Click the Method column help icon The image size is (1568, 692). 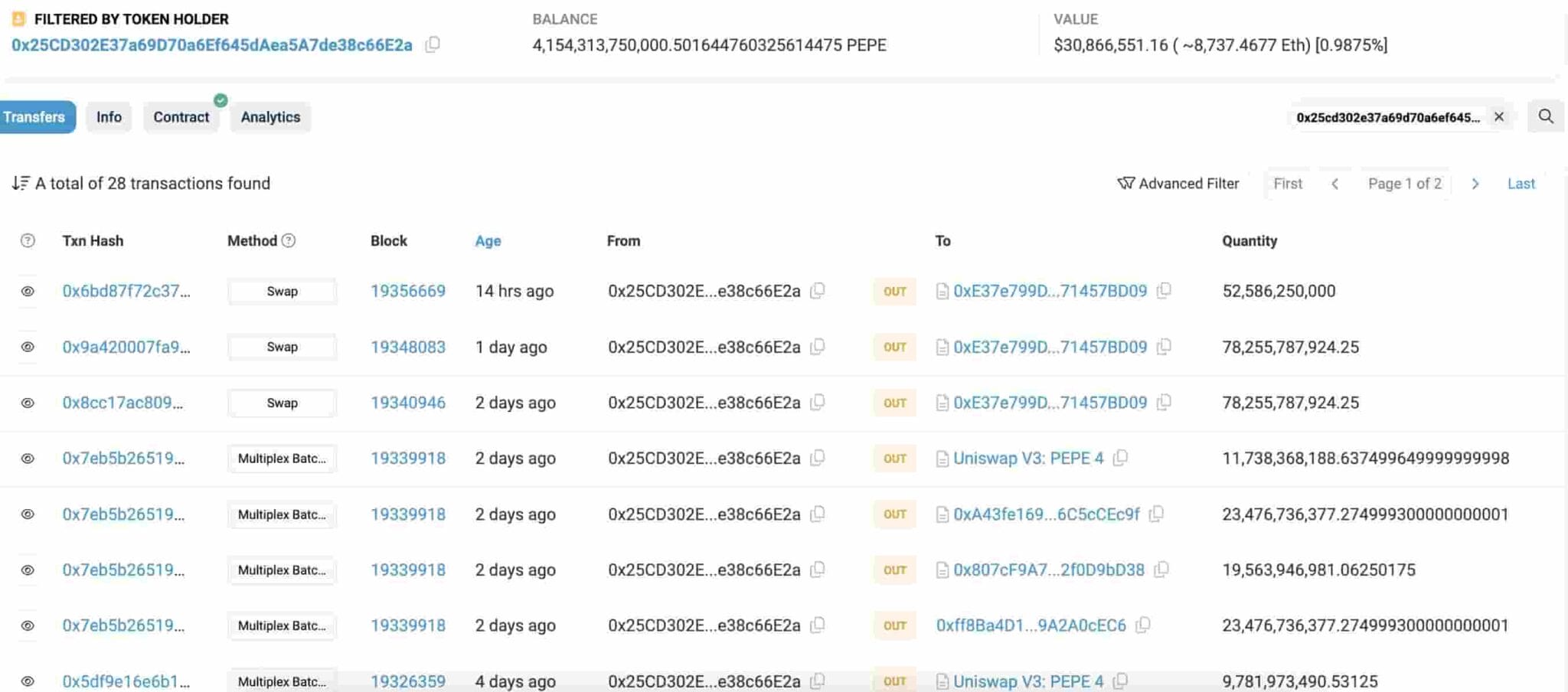coord(289,240)
